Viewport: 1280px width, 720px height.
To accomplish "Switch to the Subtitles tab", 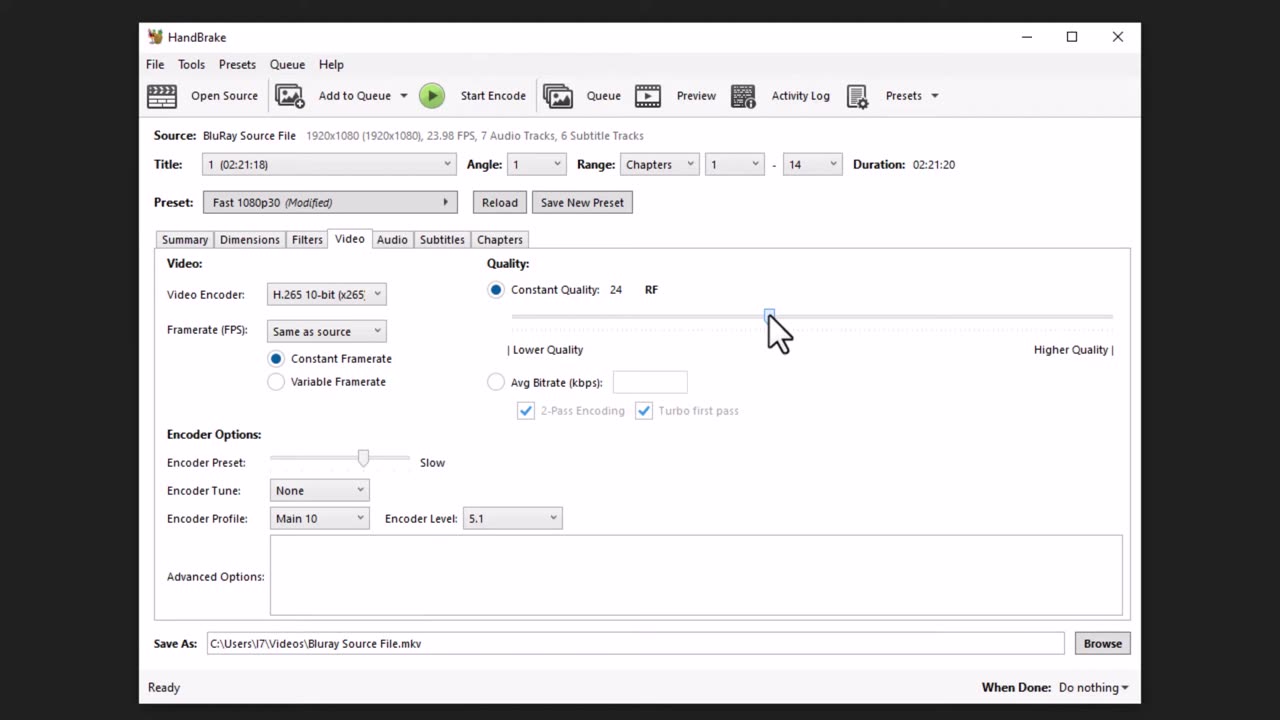I will 442,240.
